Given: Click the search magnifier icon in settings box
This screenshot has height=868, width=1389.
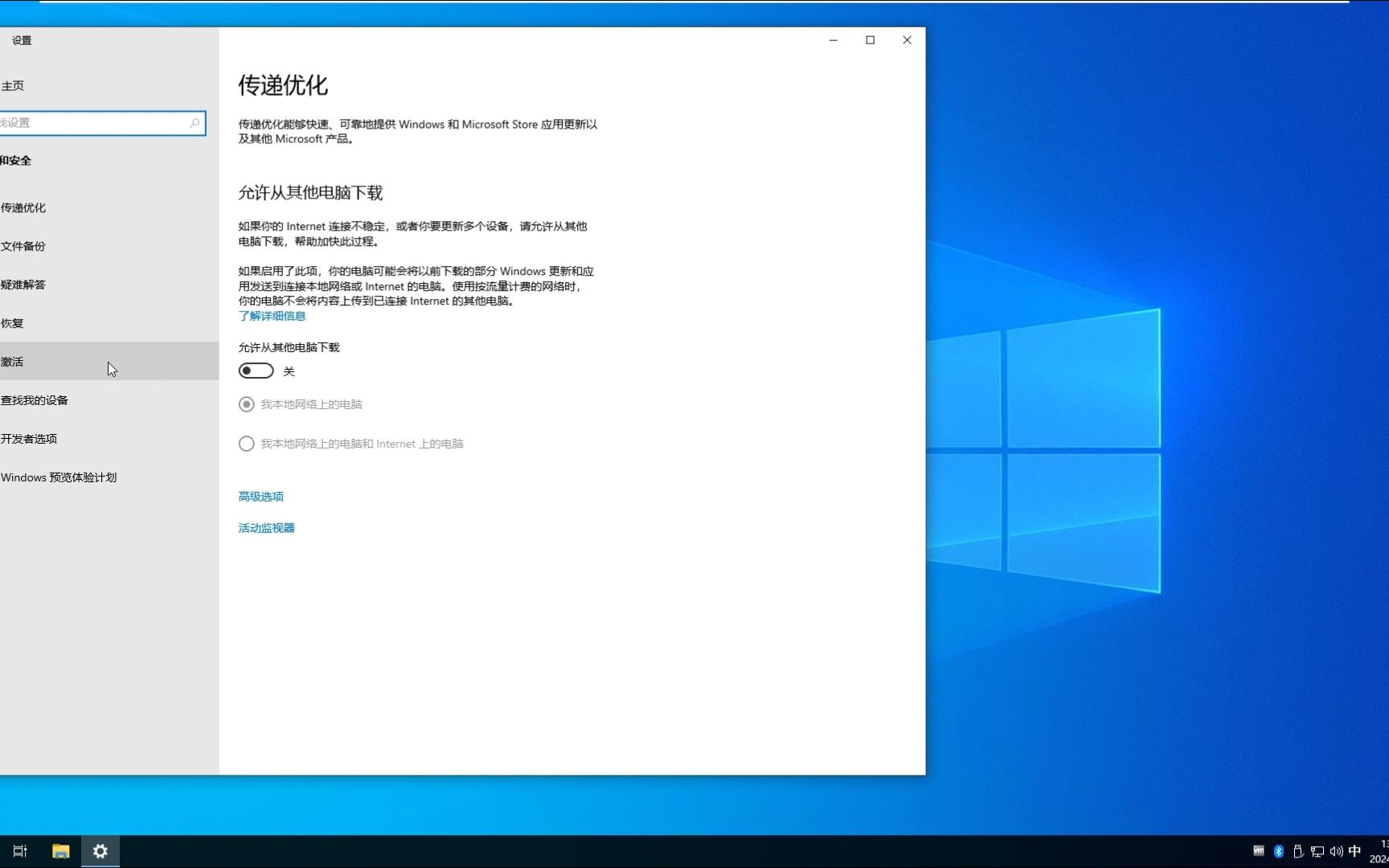Looking at the screenshot, I should click(195, 123).
